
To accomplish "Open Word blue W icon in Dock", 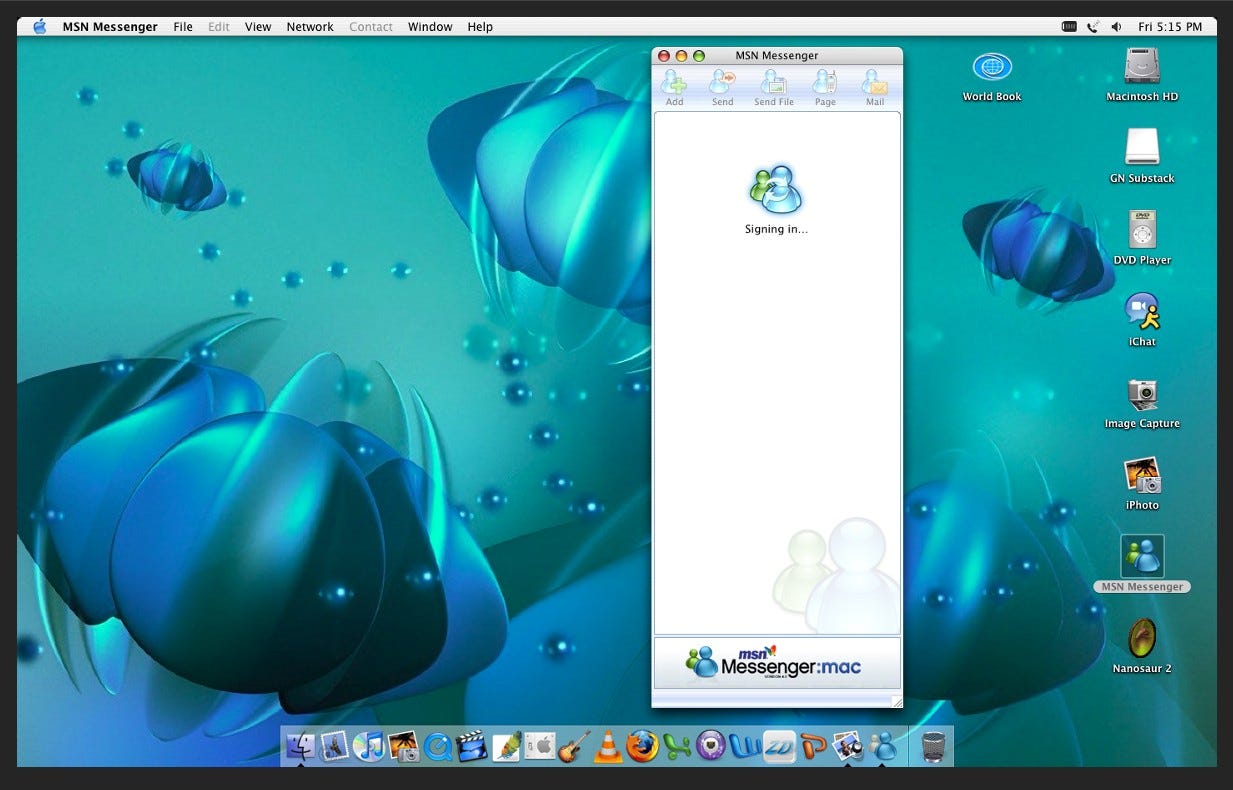I will [x=745, y=746].
